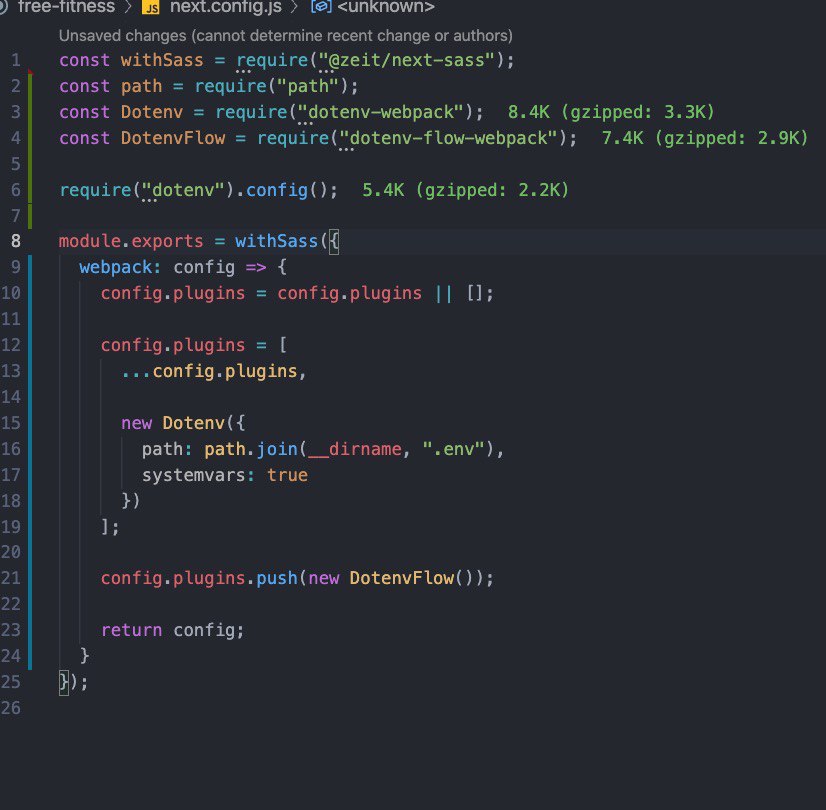The width and height of the screenshot is (826, 810).
Task: Click the empty array literal on line 10
Action: click(474, 293)
